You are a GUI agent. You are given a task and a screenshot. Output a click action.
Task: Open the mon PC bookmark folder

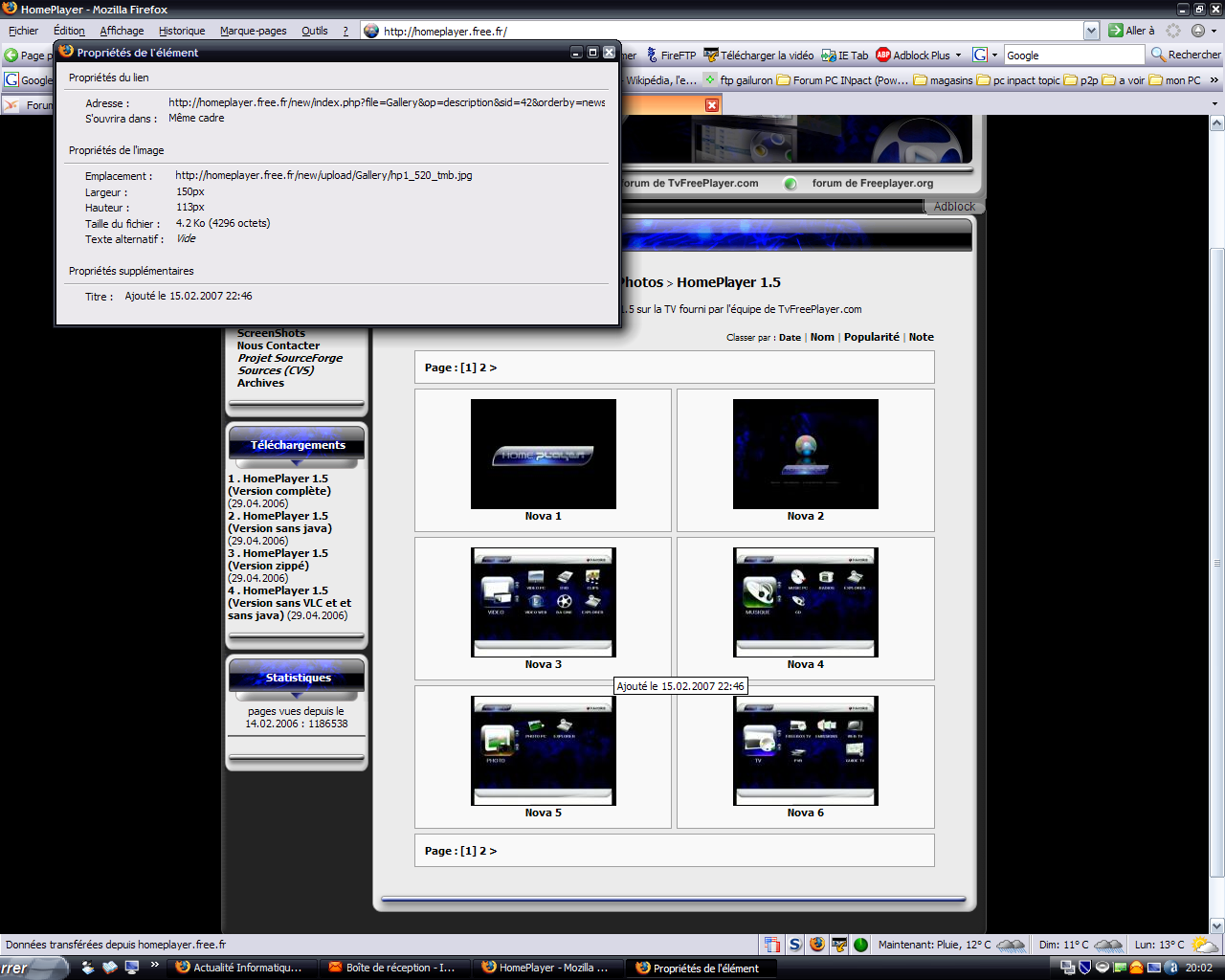click(1174, 80)
